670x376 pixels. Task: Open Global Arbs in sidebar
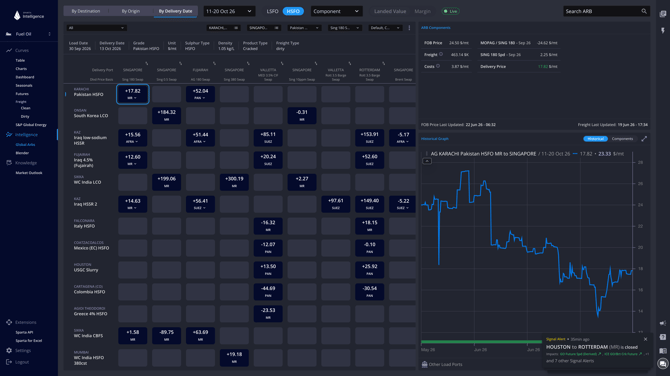coord(25,145)
